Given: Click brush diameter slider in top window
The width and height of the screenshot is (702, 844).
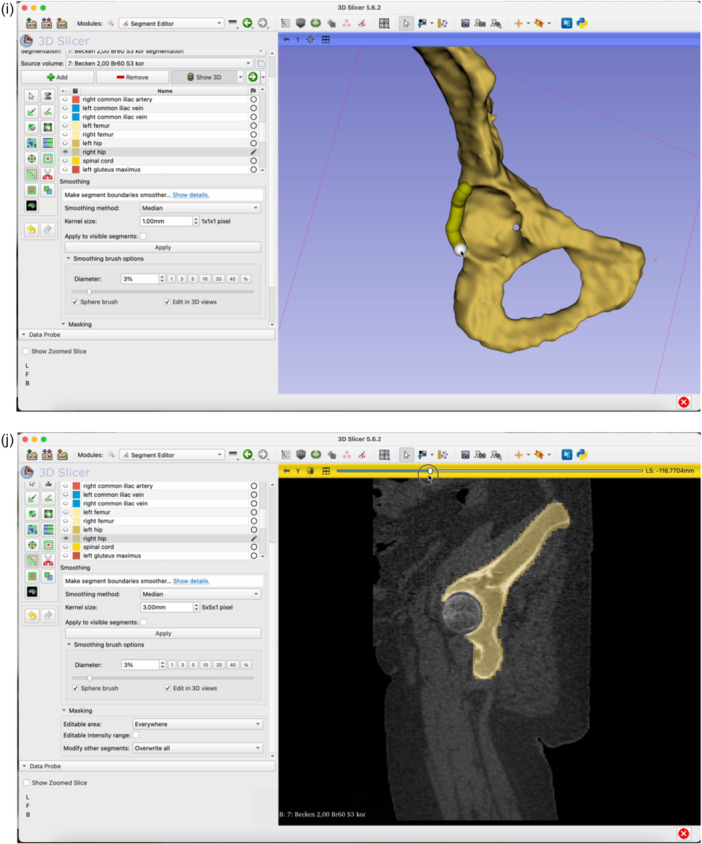Looking at the screenshot, I should 163,292.
